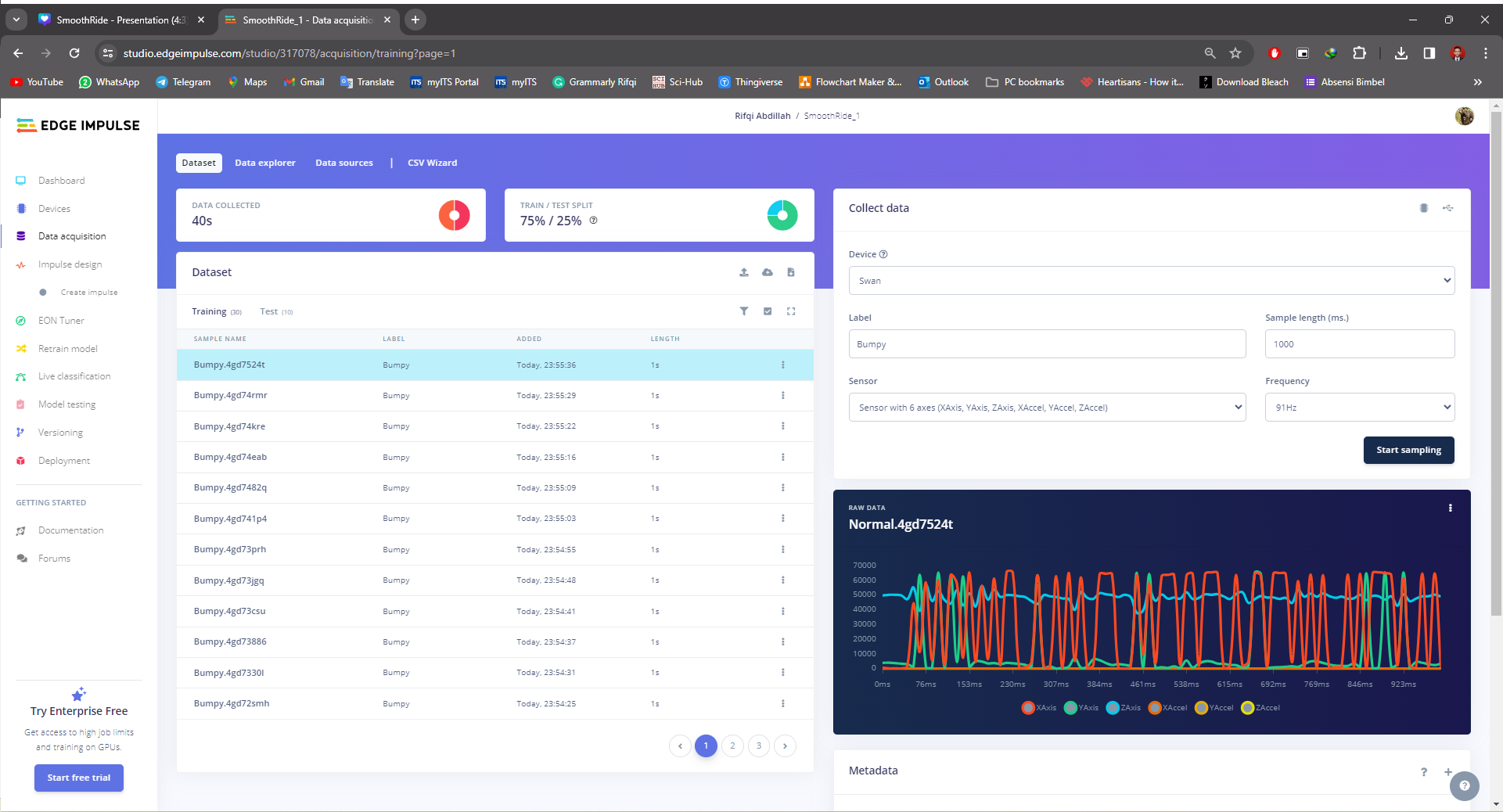The width and height of the screenshot is (1503, 812).
Task: Click the Sample length input field
Action: click(1359, 344)
